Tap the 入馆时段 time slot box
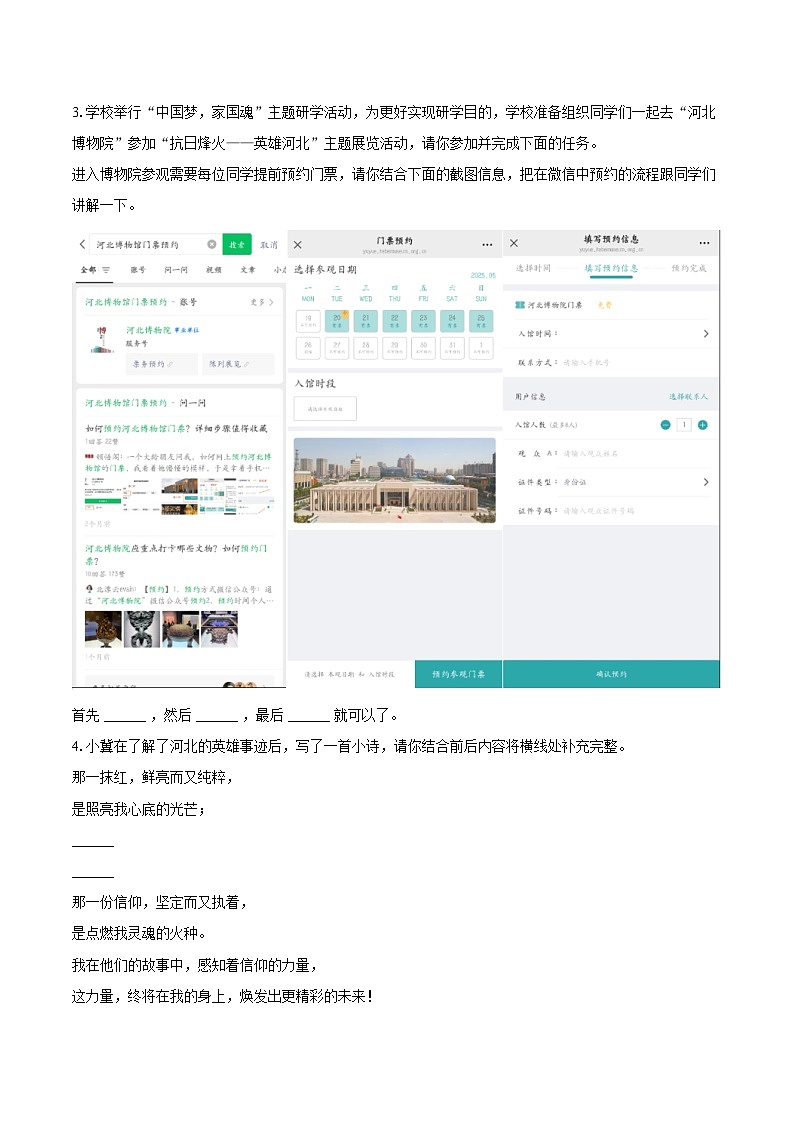 pyautogui.click(x=325, y=409)
